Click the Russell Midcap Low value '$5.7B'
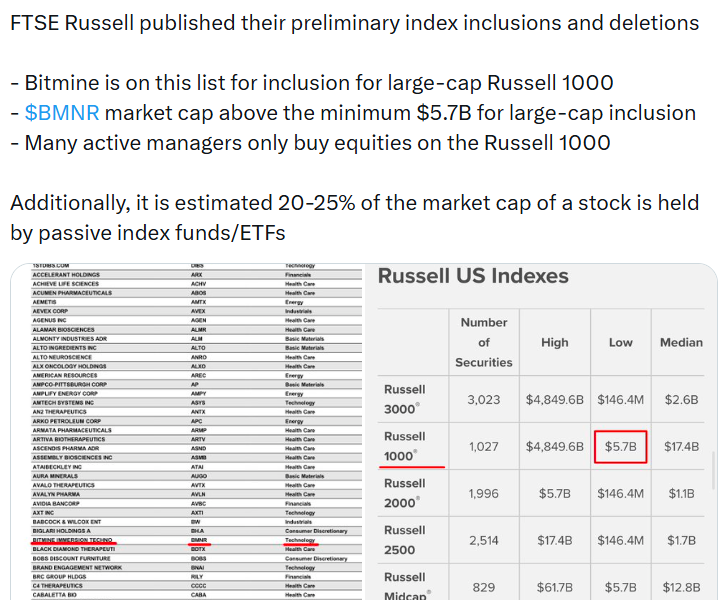This screenshot has height=600, width=727. (620, 587)
